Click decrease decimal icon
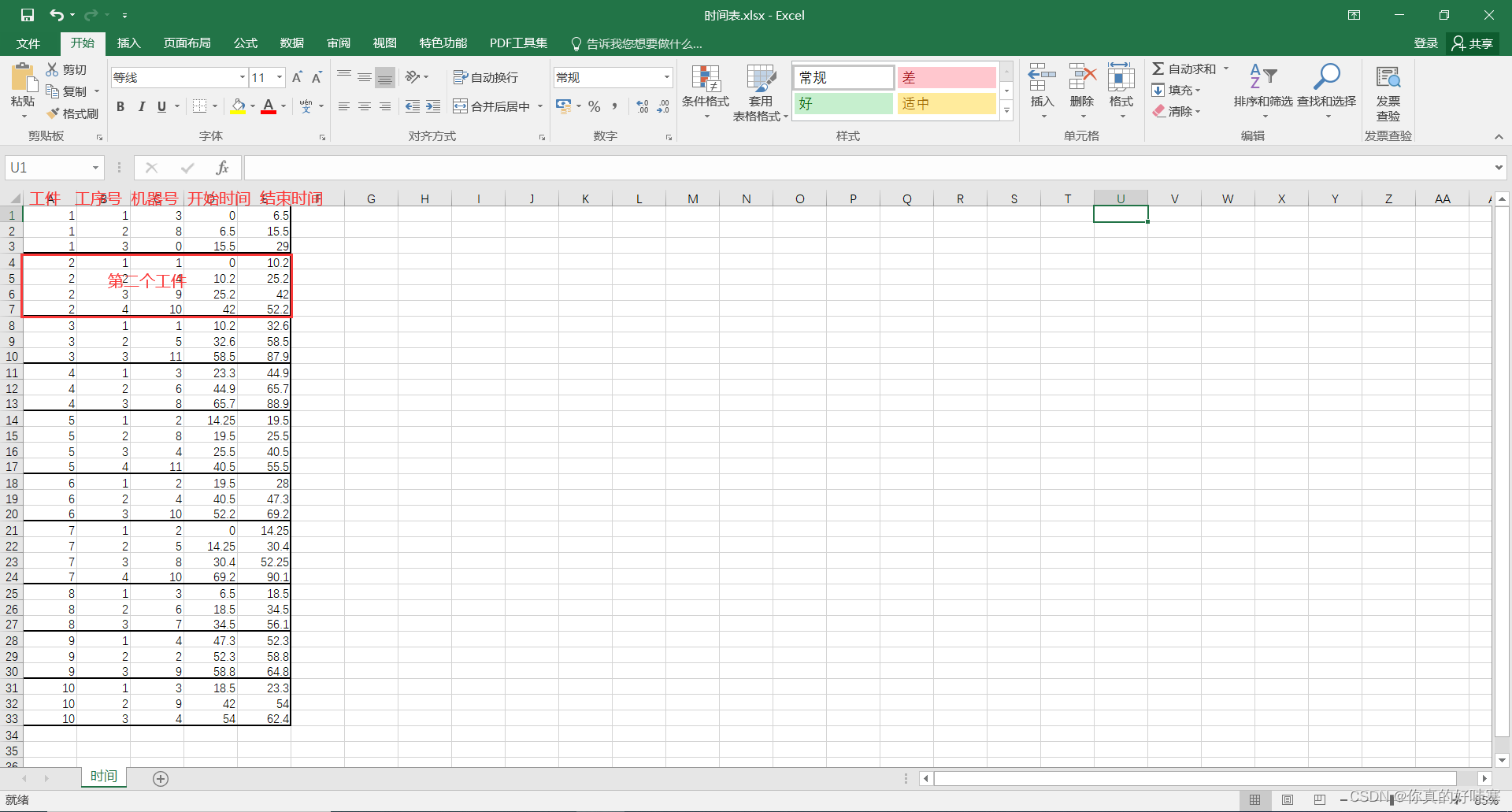 (663, 106)
